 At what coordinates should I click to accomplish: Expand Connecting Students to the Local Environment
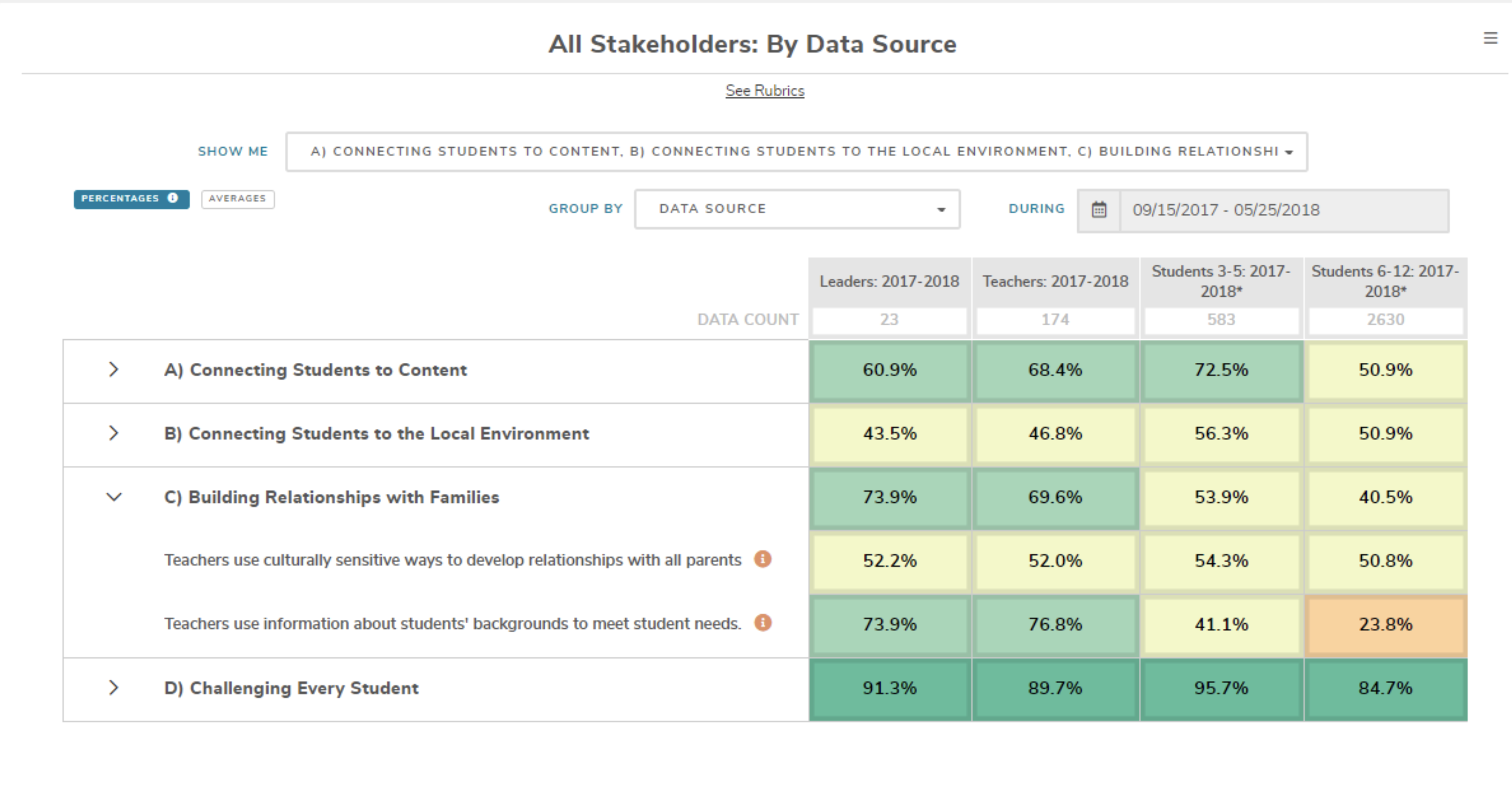coord(114,433)
